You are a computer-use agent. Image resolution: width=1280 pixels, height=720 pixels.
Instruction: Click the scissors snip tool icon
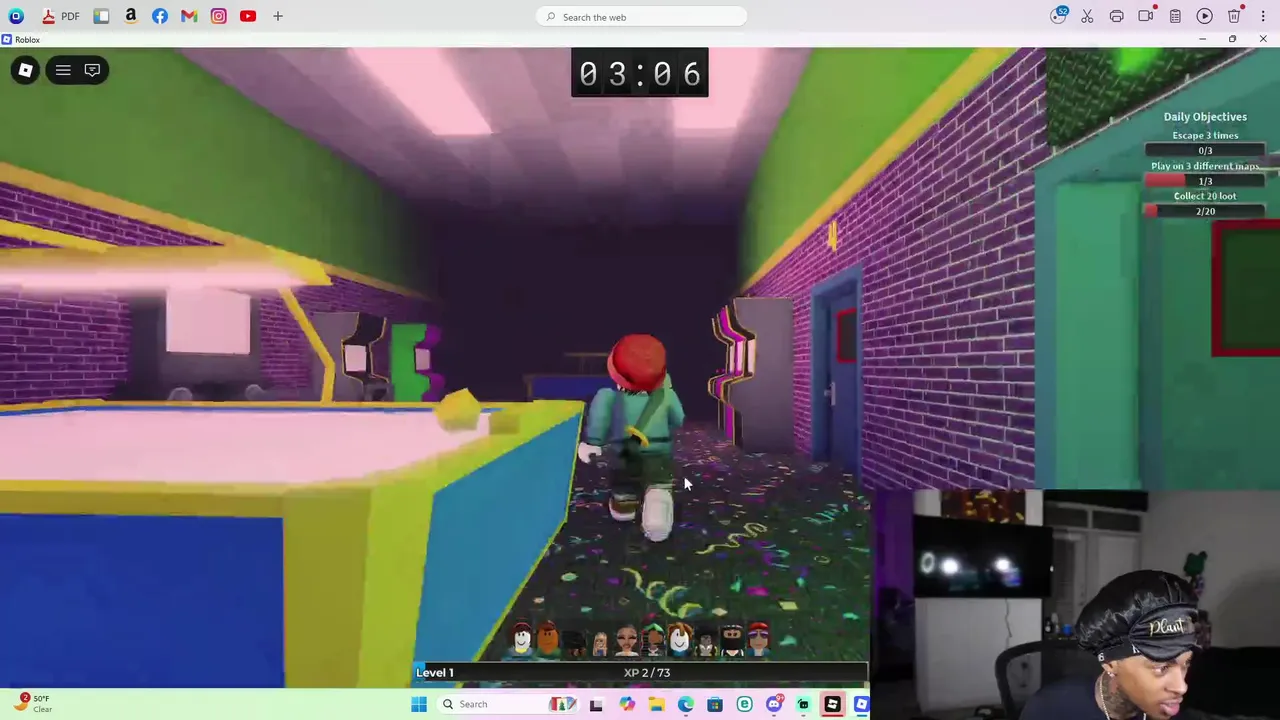[x=1087, y=16]
